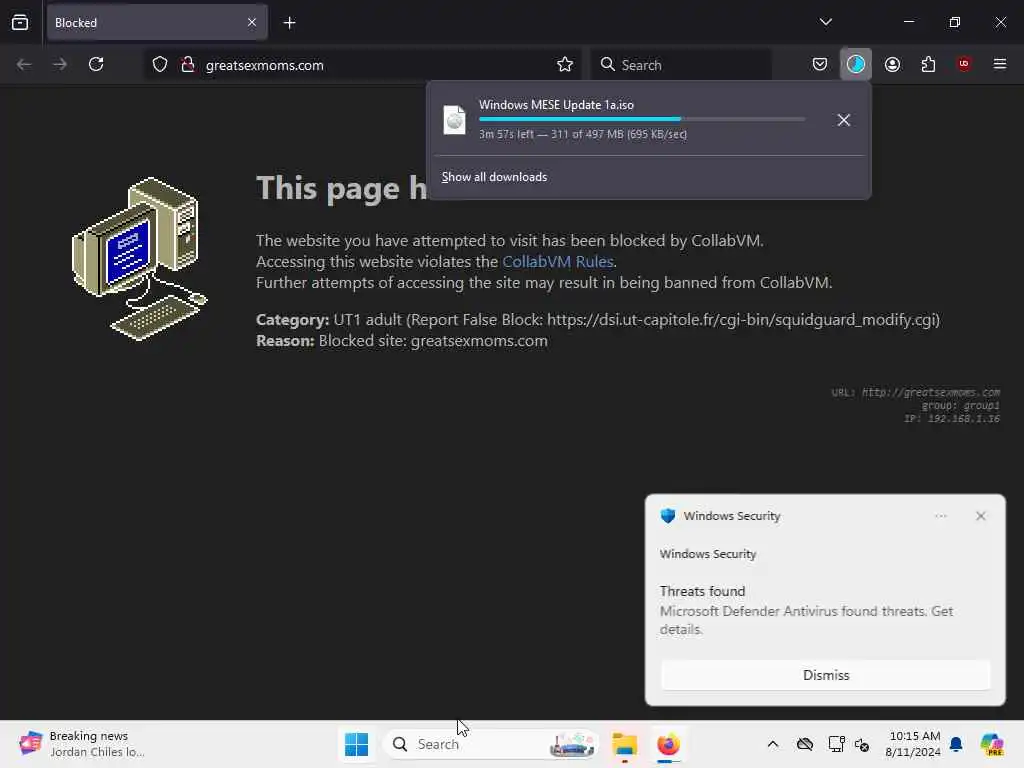Click the Category: UT1 adult line
Image resolution: width=1024 pixels, height=768 pixels.
pos(598,320)
